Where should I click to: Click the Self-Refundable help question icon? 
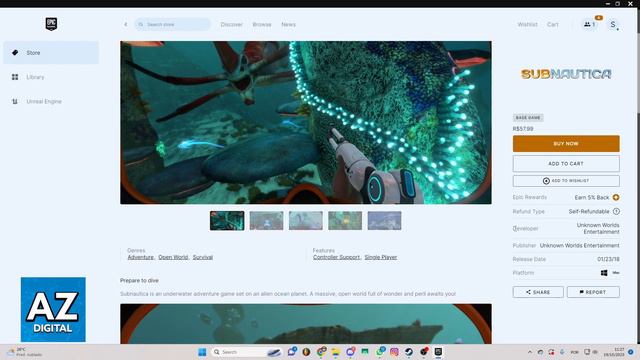(616, 211)
